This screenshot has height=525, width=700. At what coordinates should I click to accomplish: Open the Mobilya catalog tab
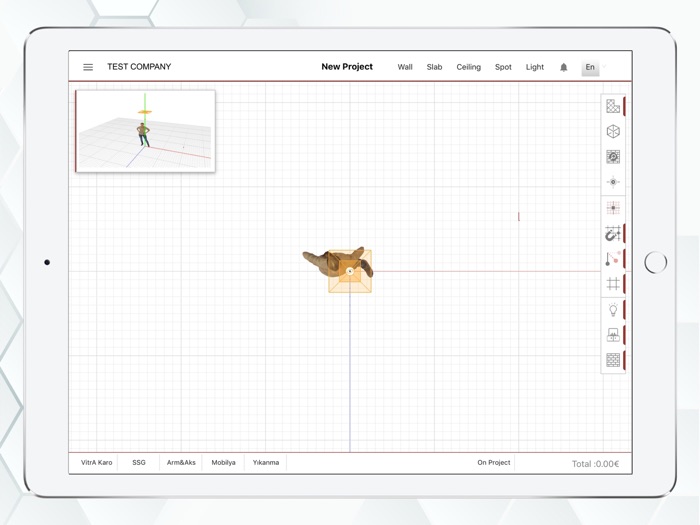click(223, 462)
